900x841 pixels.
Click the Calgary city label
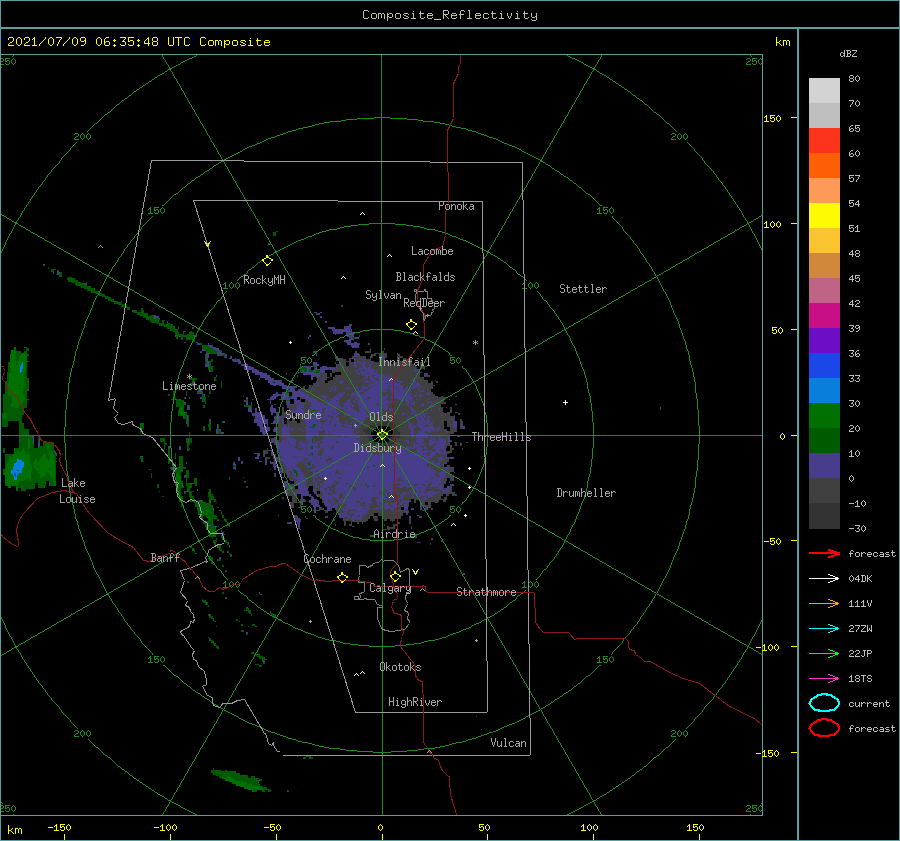390,588
